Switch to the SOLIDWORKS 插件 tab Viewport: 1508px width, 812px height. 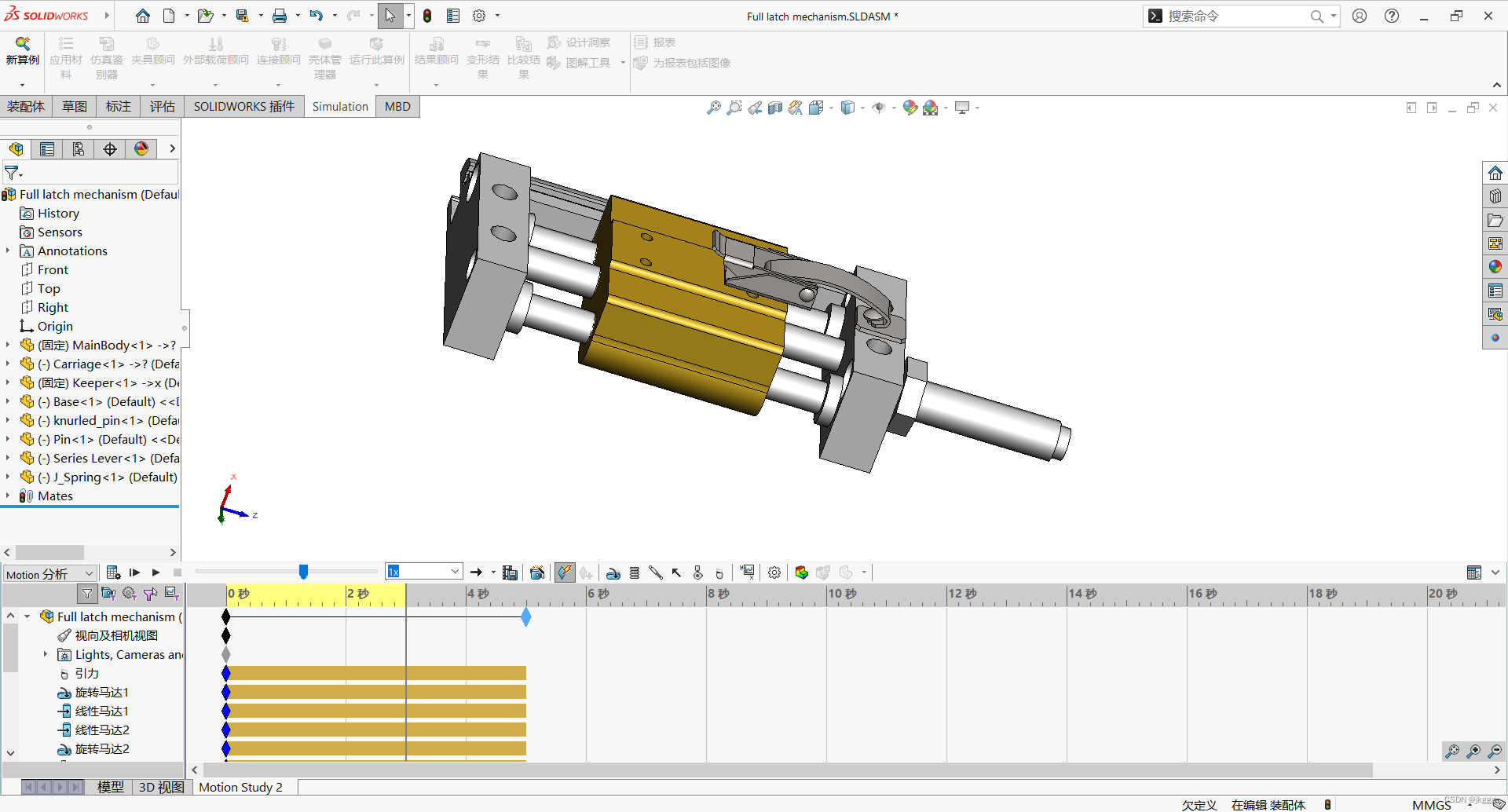click(x=244, y=106)
